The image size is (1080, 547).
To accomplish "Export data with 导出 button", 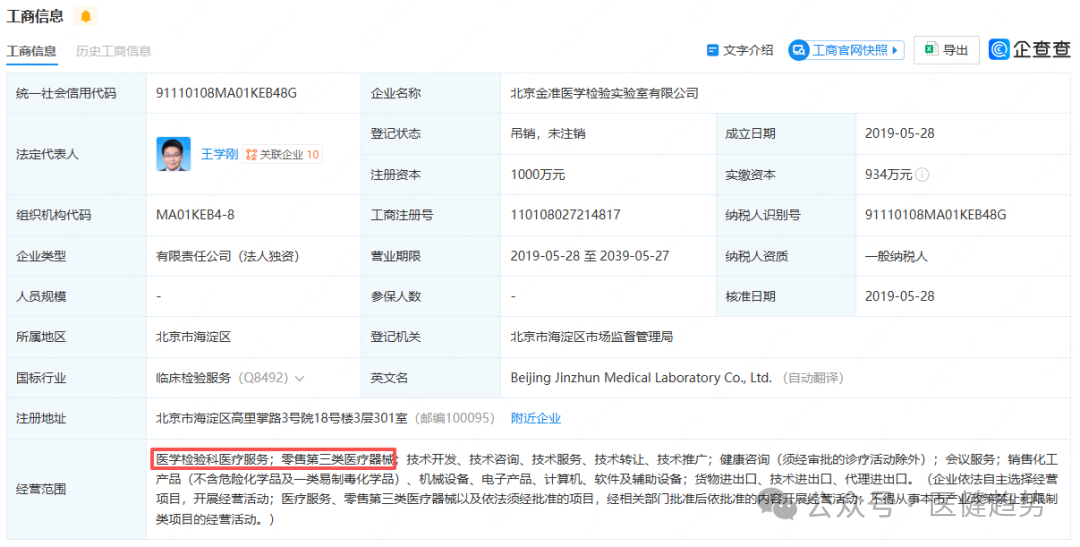I will pyautogui.click(x=946, y=50).
